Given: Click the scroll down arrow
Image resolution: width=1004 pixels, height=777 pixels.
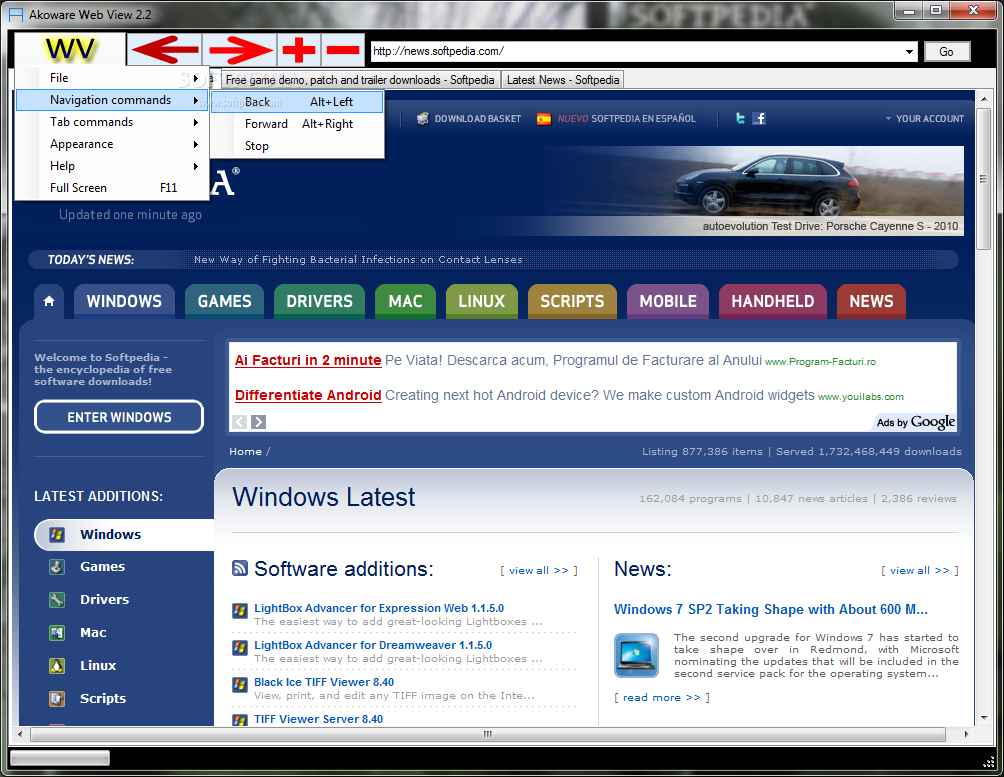Looking at the screenshot, I should [x=984, y=718].
